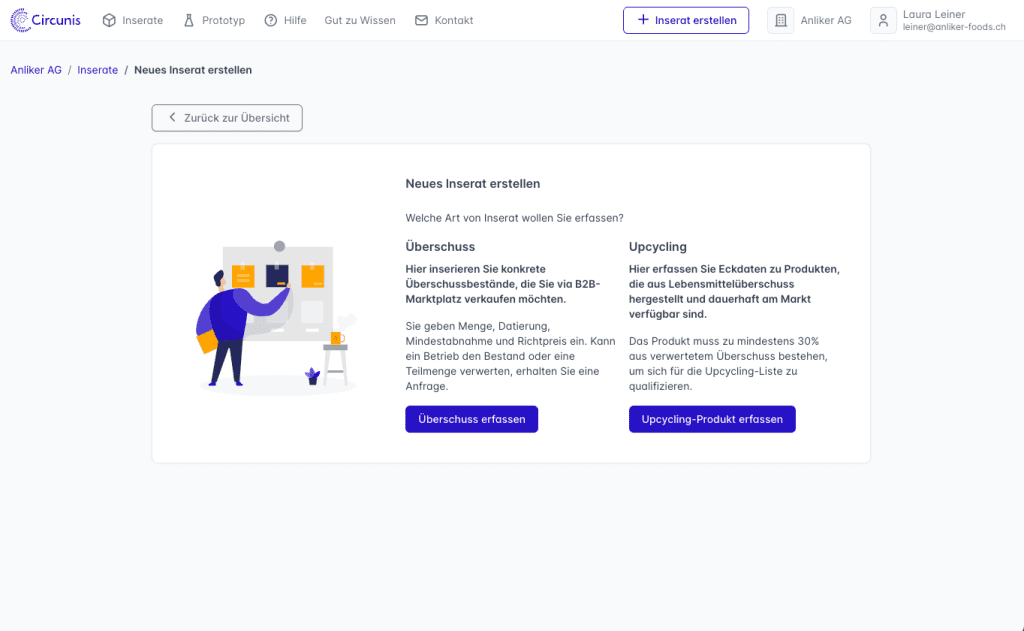Click the Kontakt envelope icon

(421, 20)
